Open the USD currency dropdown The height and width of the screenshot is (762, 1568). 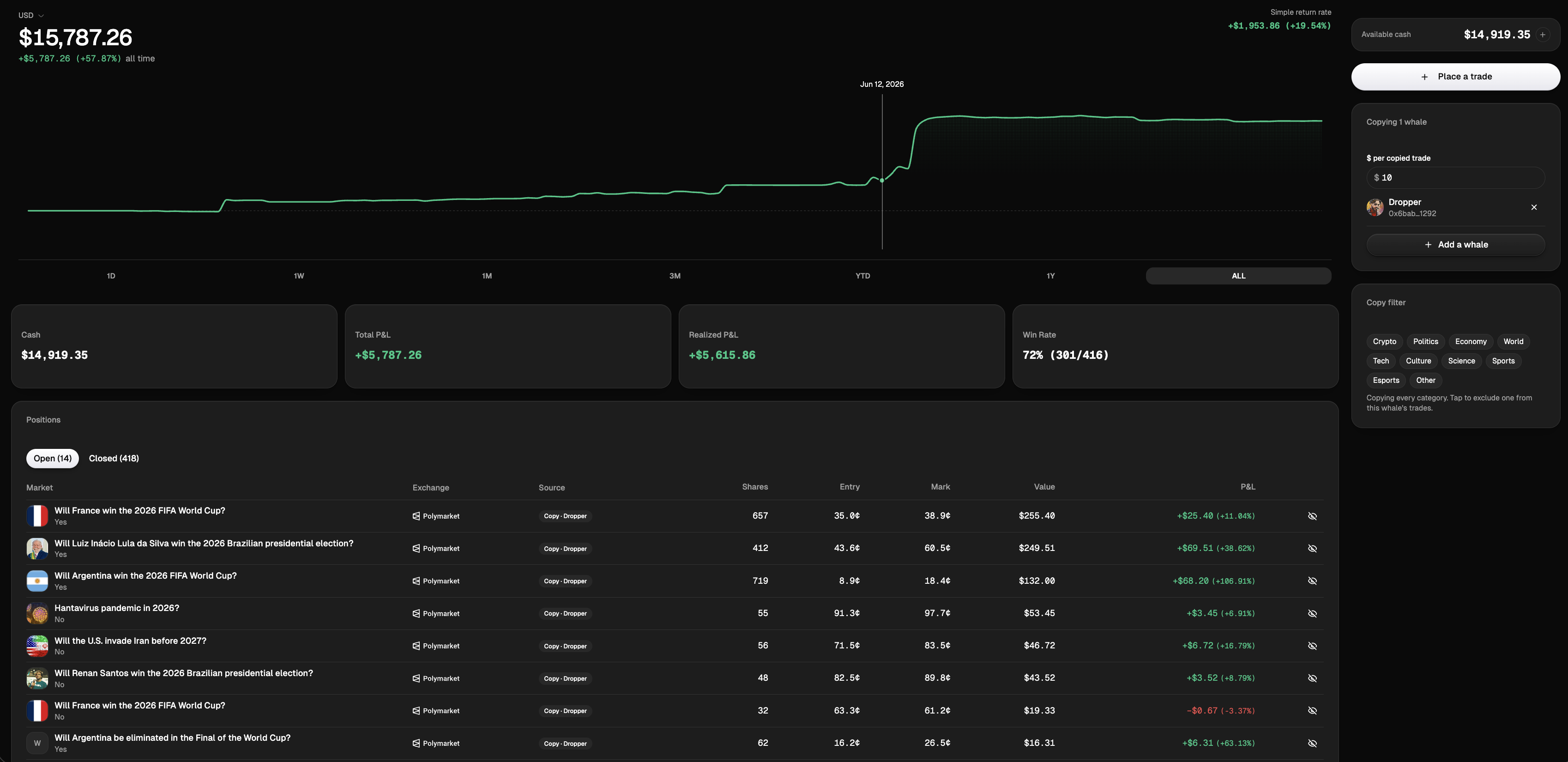click(x=31, y=15)
